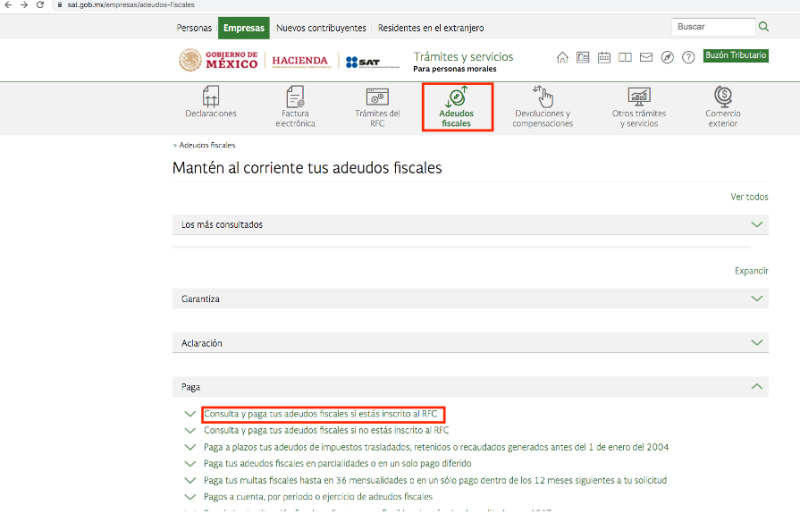Click the Buzón Tributario button
This screenshot has width=800, height=522.
tap(736, 55)
